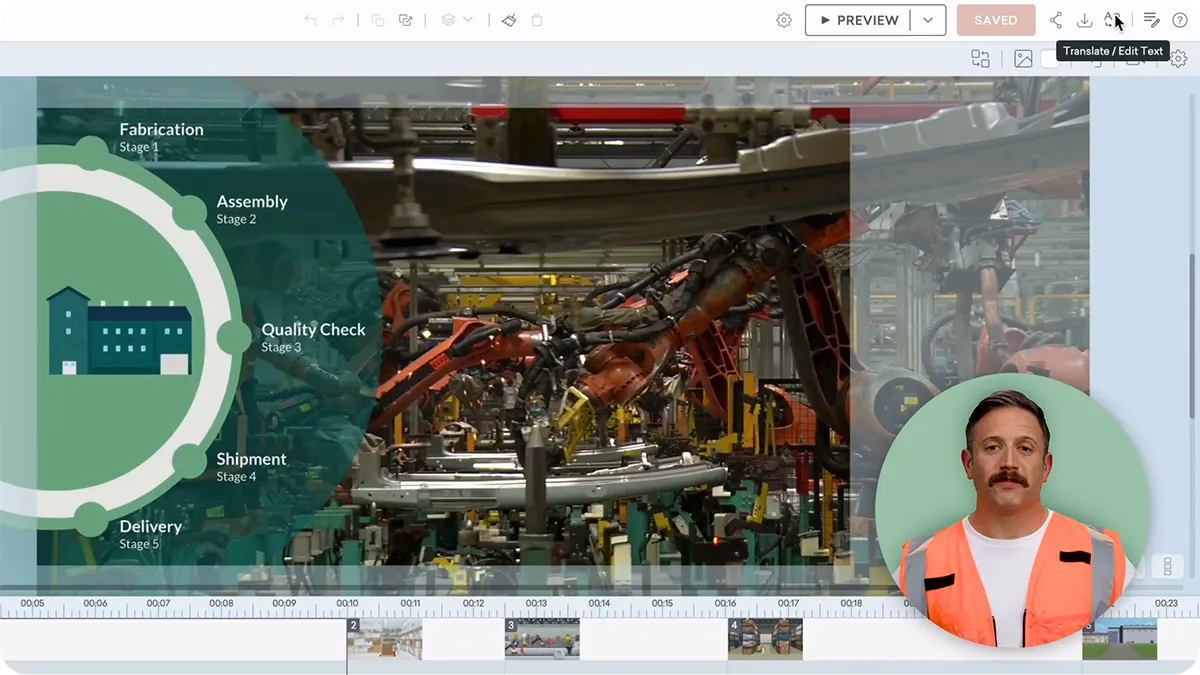Image resolution: width=1200 pixels, height=675 pixels.
Task: Open project settings gear next to Preview
Action: pyautogui.click(x=784, y=20)
